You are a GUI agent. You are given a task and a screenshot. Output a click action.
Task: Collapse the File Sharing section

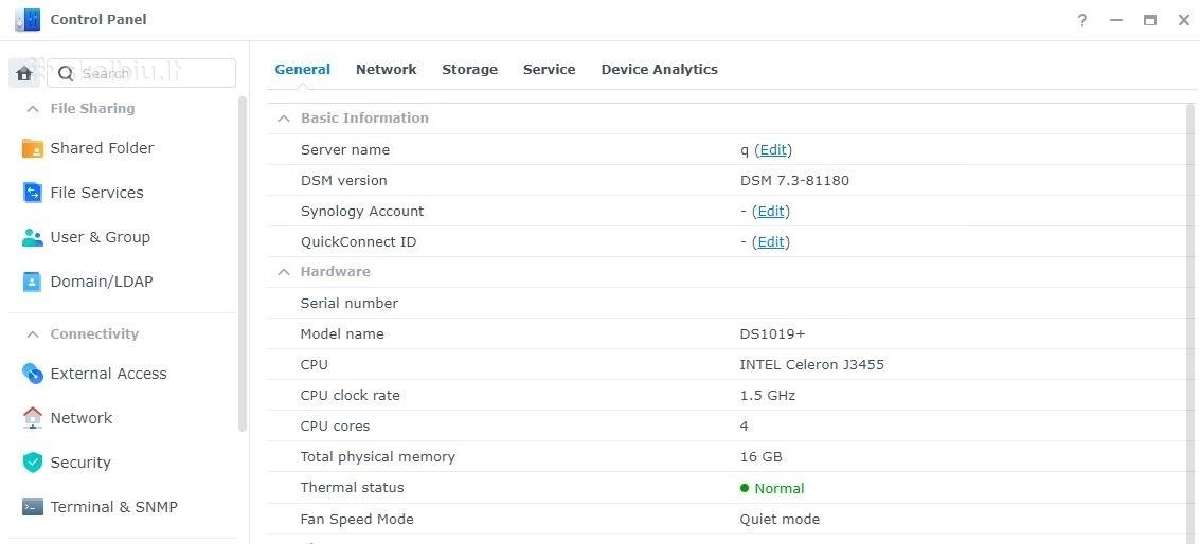click(33, 109)
